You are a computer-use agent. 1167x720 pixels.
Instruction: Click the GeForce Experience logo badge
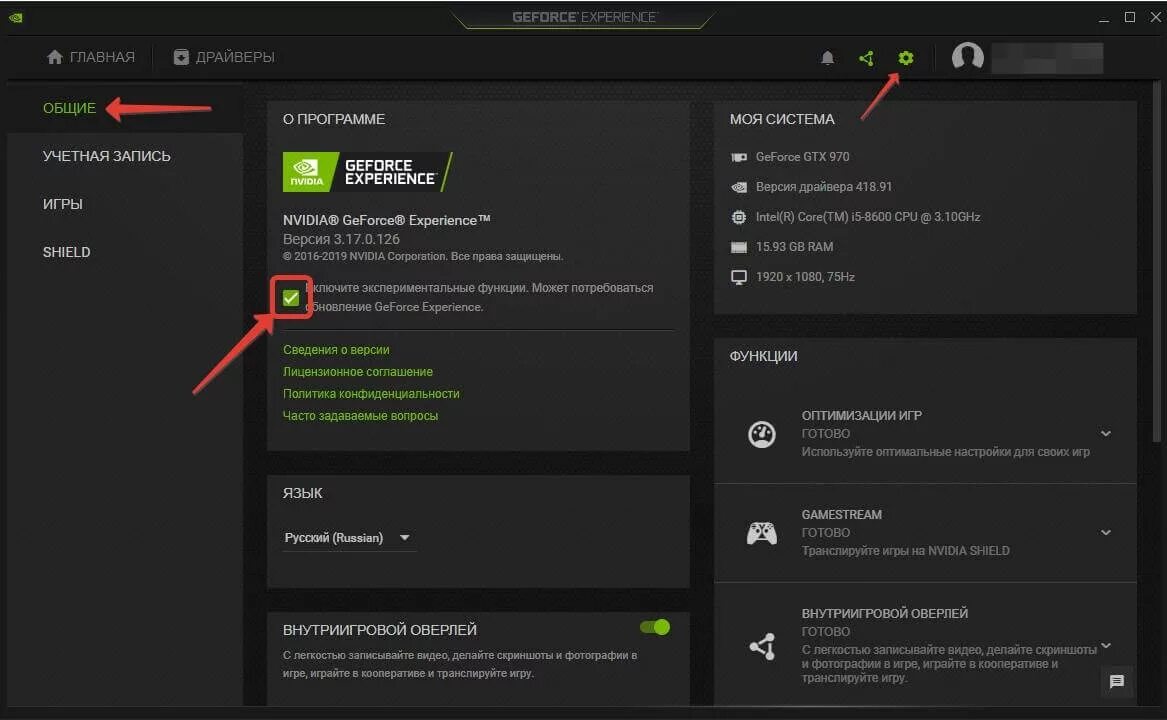pyautogui.click(x=368, y=172)
